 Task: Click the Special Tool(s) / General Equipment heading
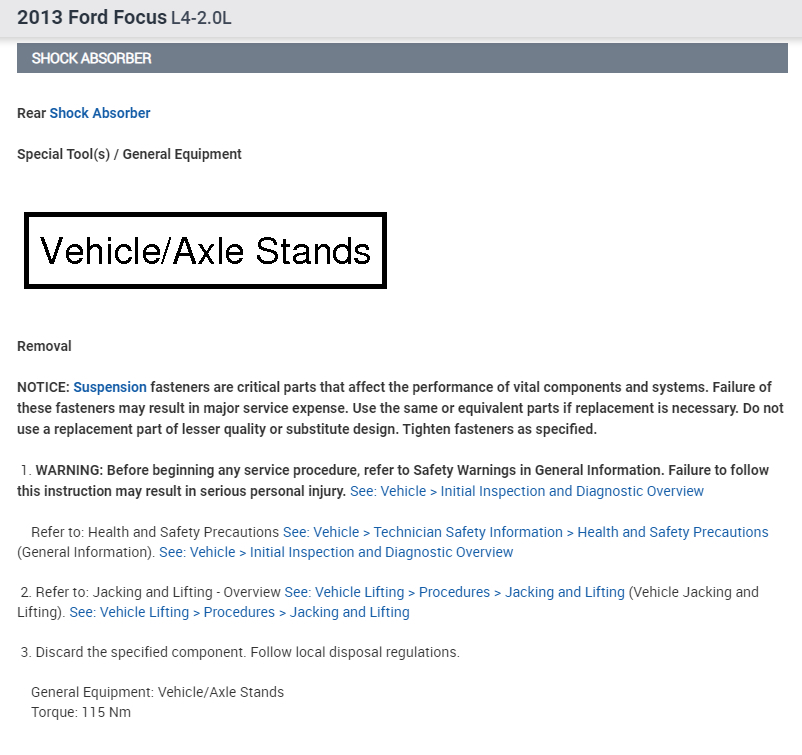click(x=129, y=154)
